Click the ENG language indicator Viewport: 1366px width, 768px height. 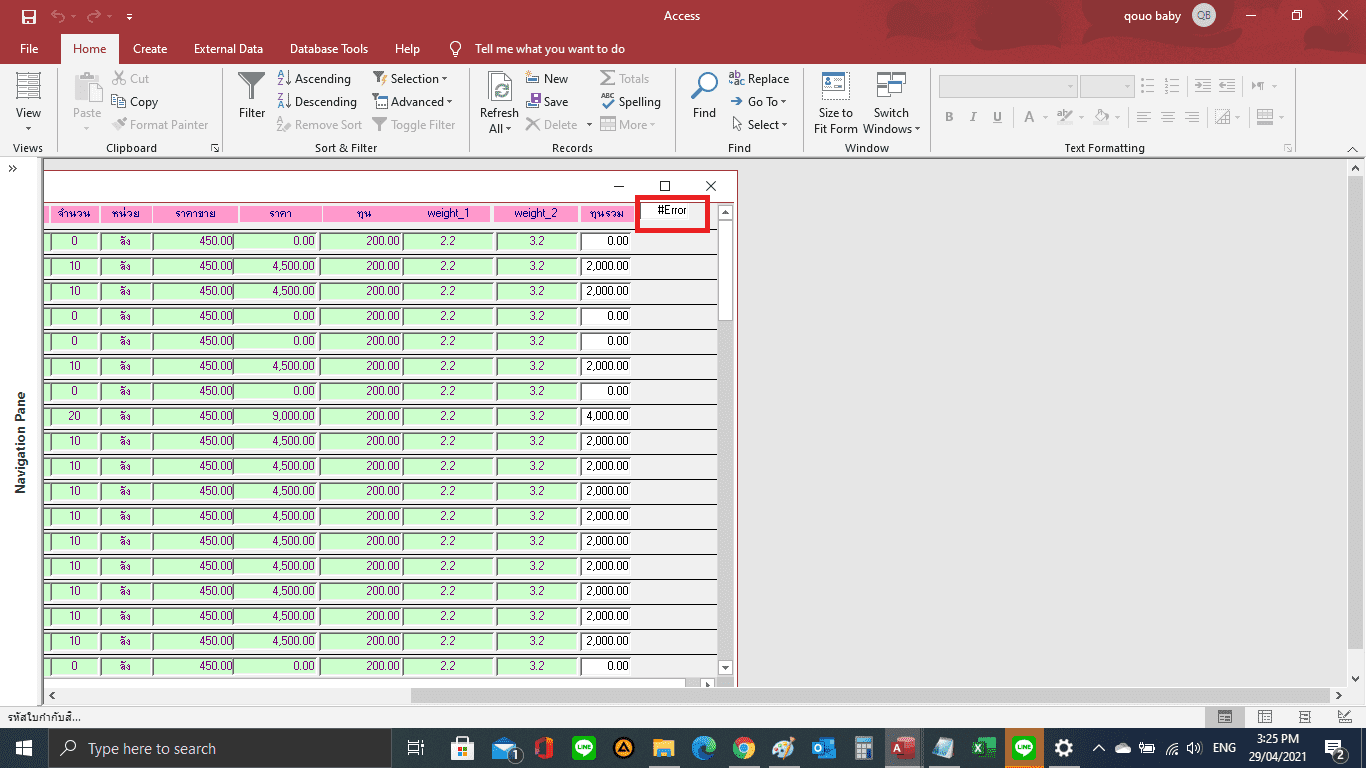coord(1224,748)
